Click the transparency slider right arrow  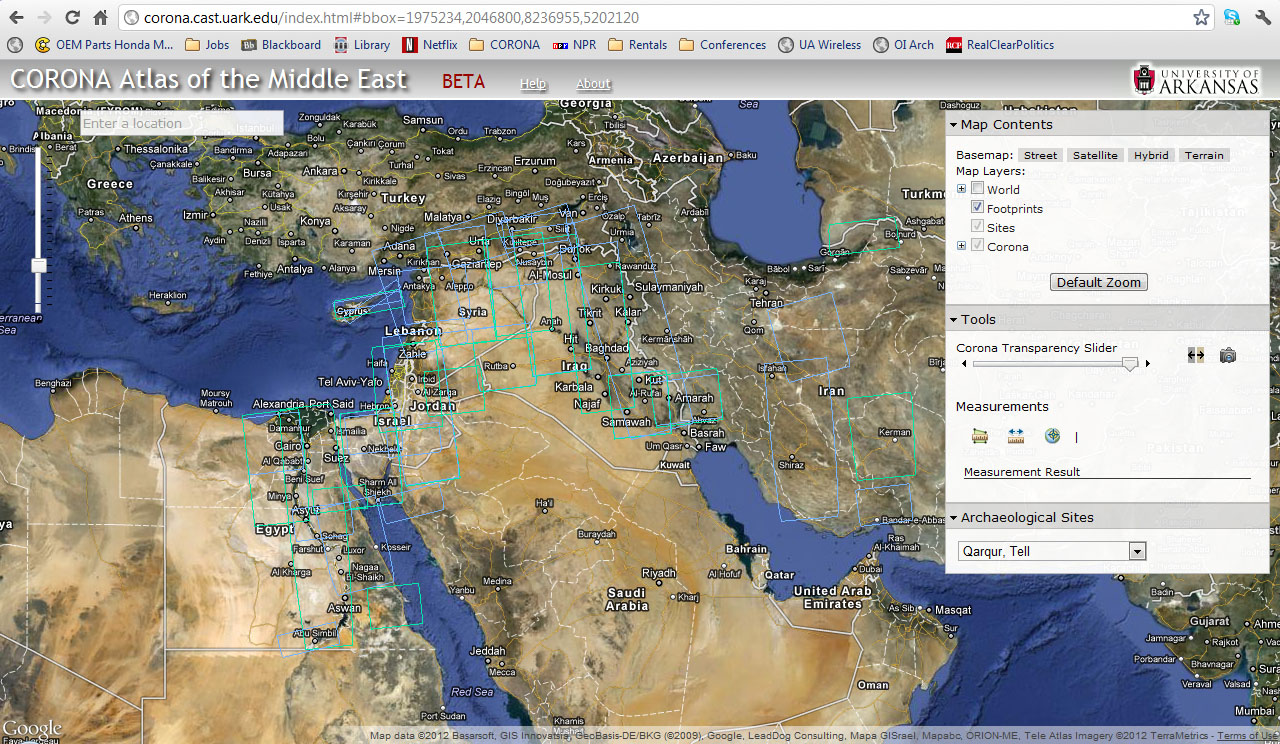(x=1147, y=364)
